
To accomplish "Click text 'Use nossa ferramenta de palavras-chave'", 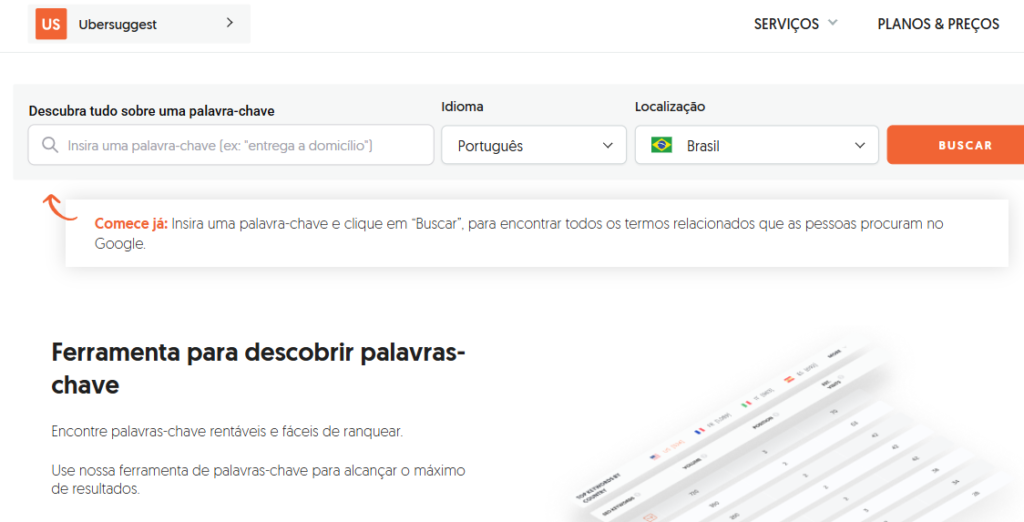I will tap(180, 470).
